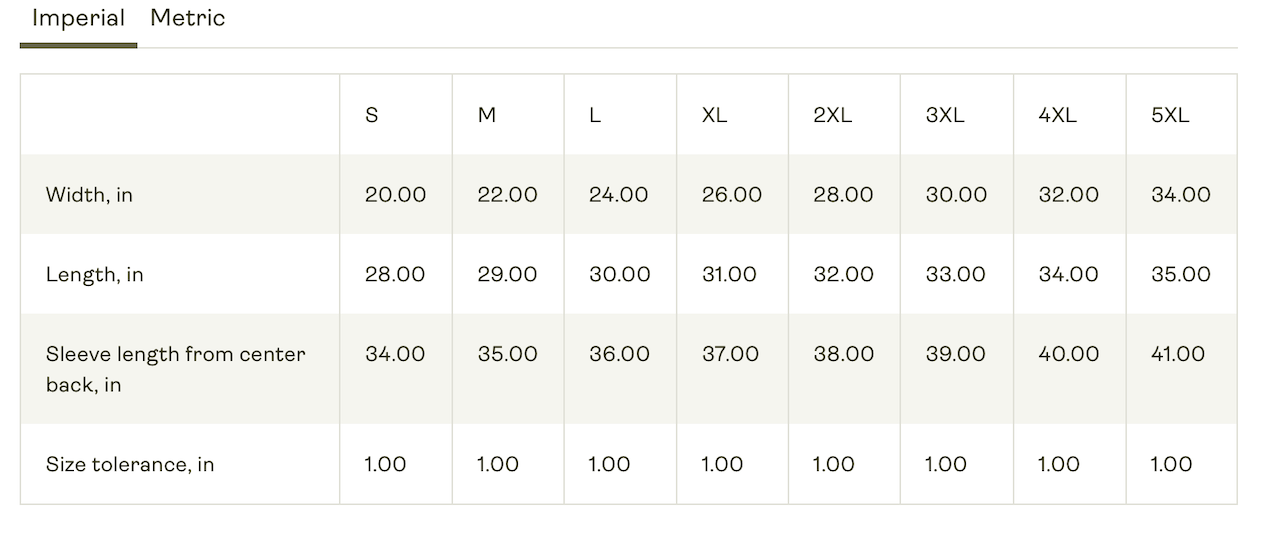Screen dimensions: 1264x548
Task: Click the 'Size tolerance, in' row label
Action: (130, 464)
